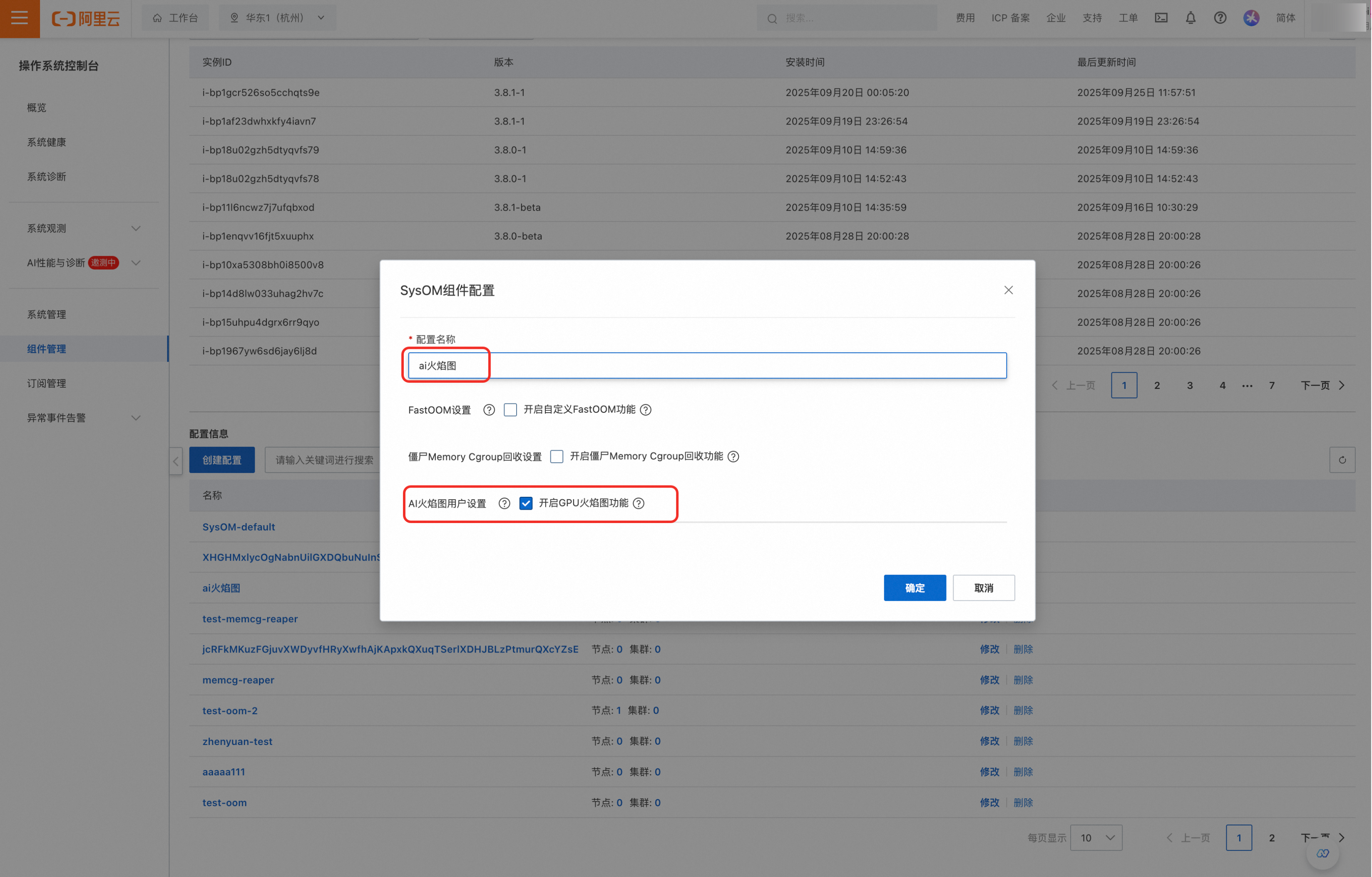Click the user avatar icon
This screenshot has height=877, width=1372.
pyautogui.click(x=1250, y=18)
